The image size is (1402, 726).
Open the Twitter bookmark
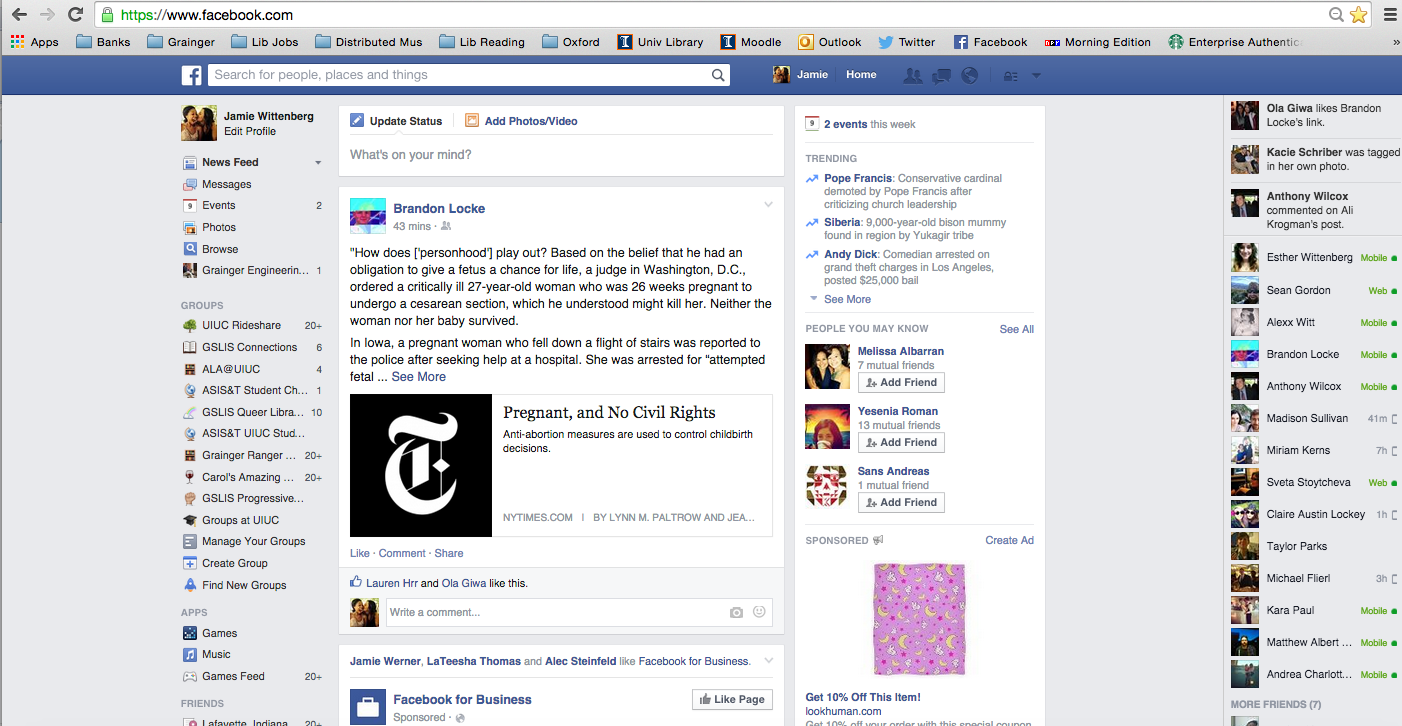[906, 42]
